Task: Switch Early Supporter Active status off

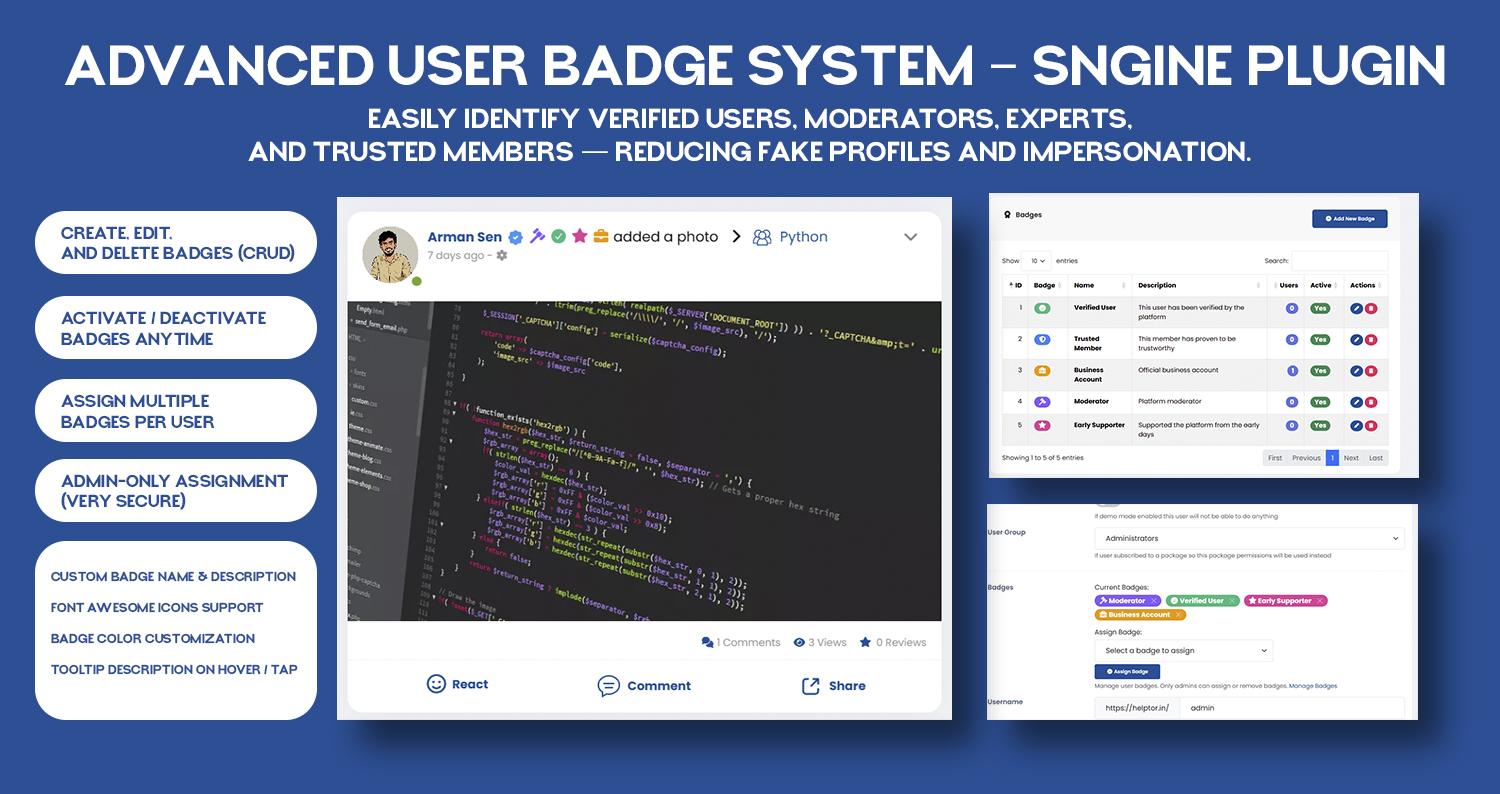Action: pos(1320,425)
